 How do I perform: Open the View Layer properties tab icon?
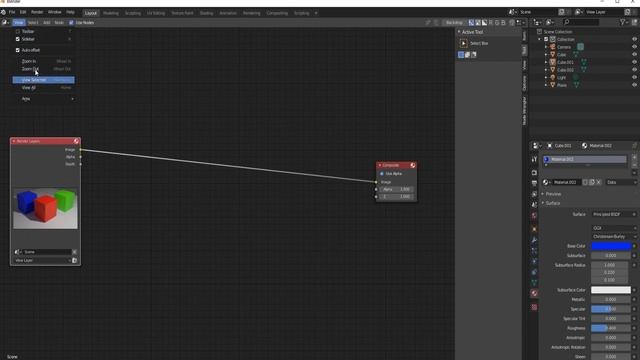pos(534,194)
